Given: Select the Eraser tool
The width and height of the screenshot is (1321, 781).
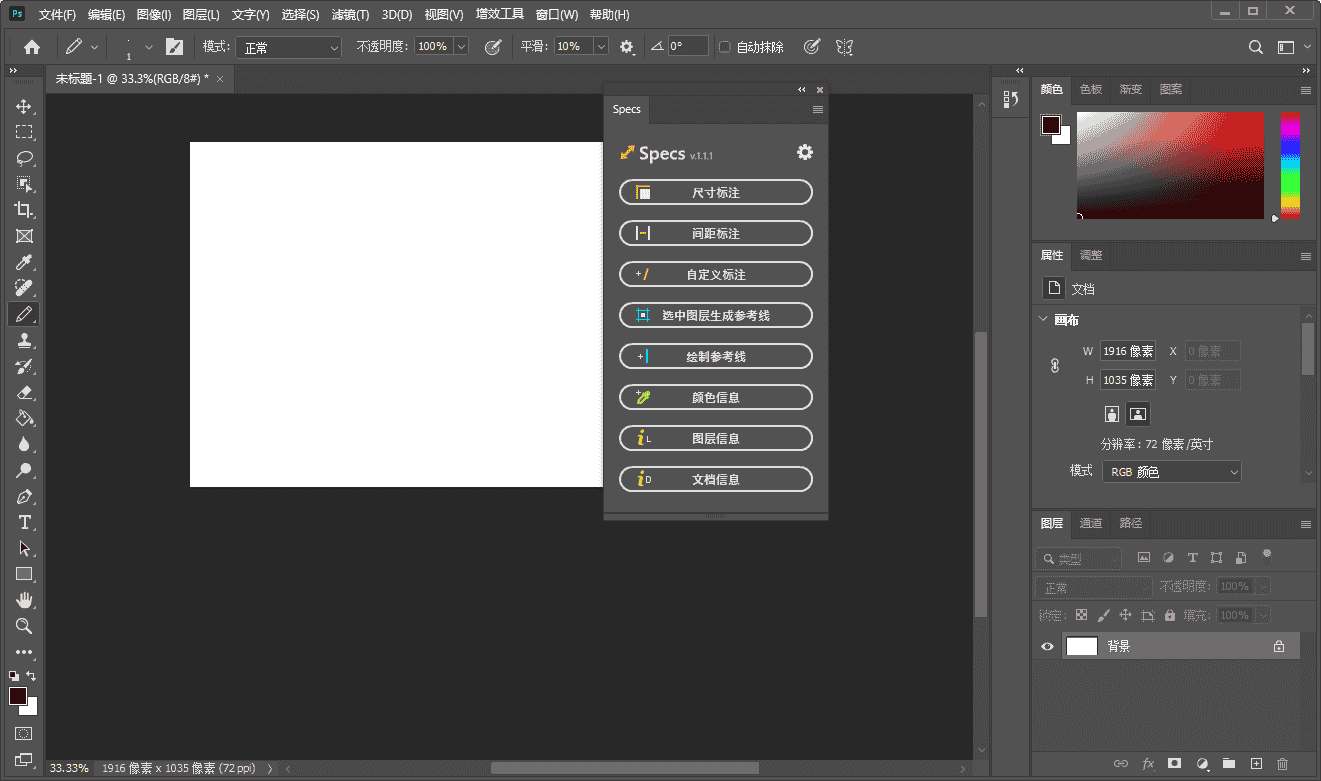Looking at the screenshot, I should coord(24,393).
